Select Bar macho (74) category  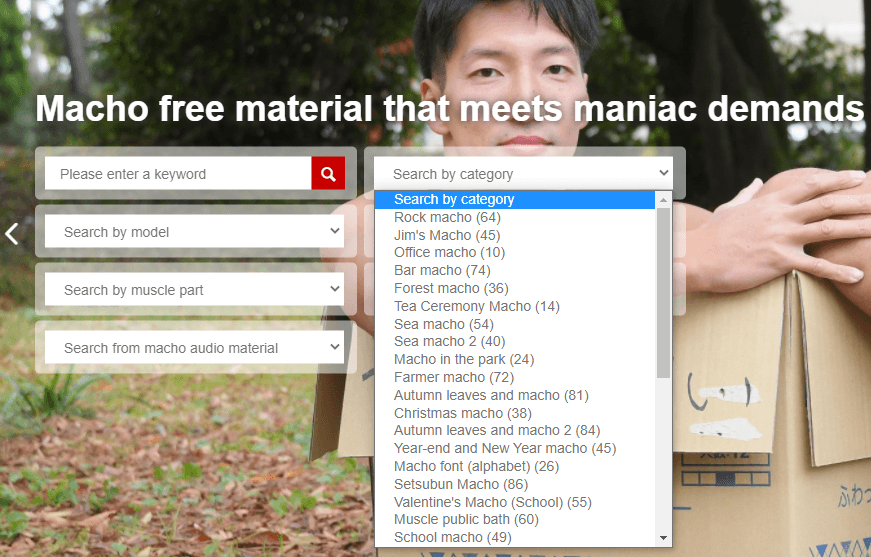pos(515,270)
